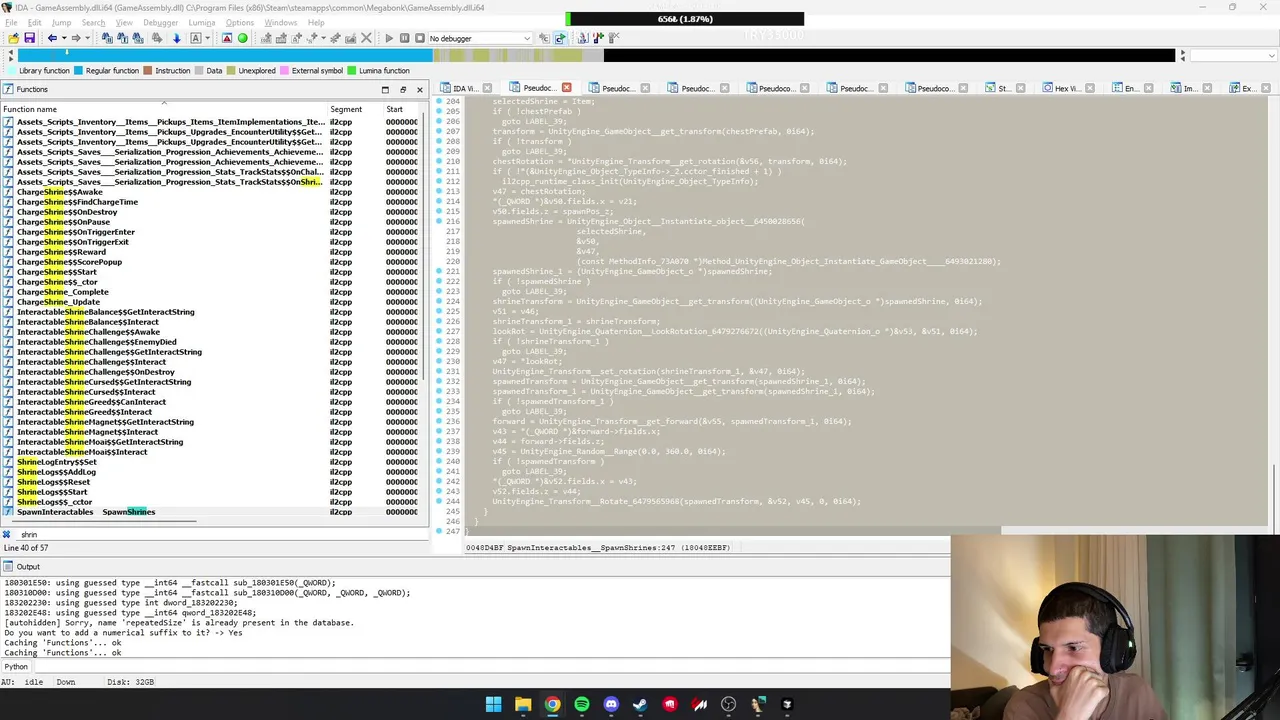Screen dimensions: 1280x720
Task: Click the green circle toolbar icon
Action: (242, 38)
